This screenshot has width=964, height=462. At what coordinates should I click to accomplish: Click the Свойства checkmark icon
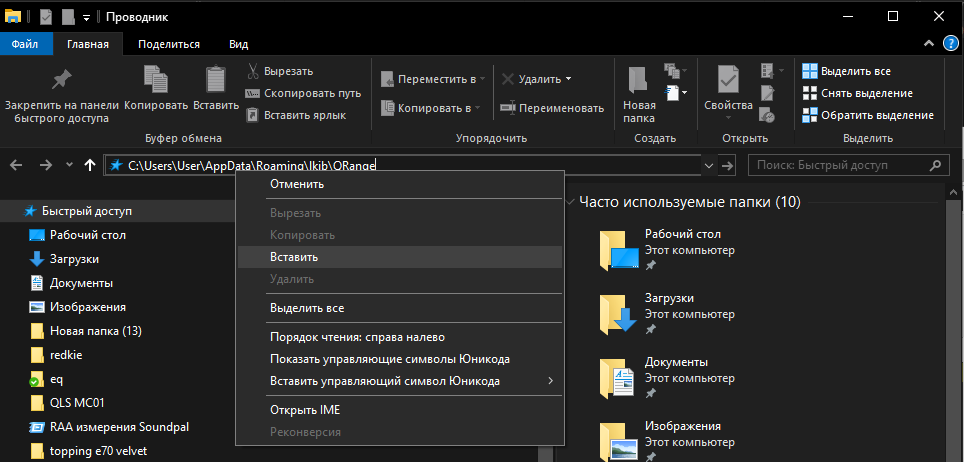click(728, 79)
